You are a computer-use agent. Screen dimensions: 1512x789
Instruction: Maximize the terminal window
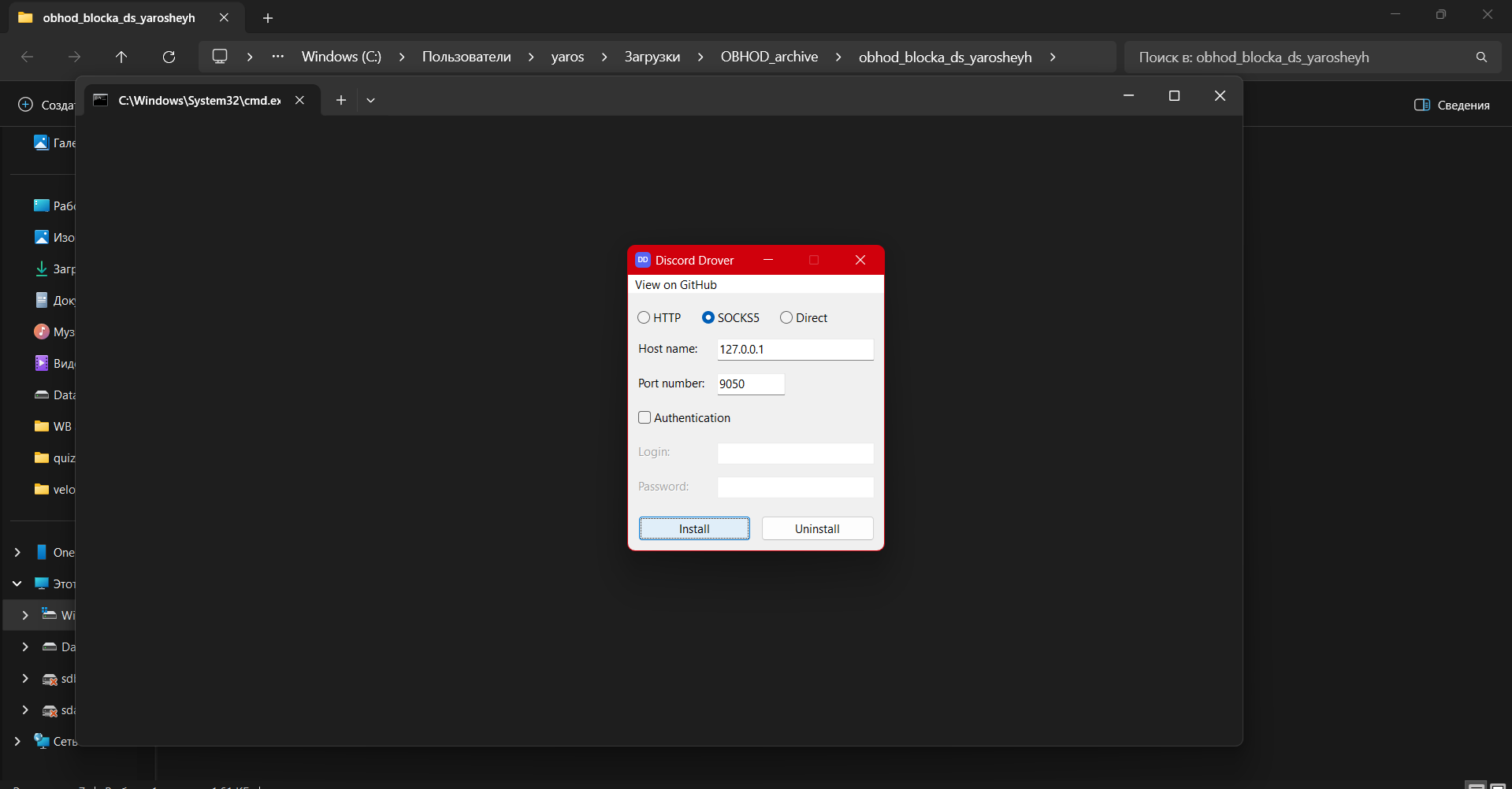pos(1174,95)
